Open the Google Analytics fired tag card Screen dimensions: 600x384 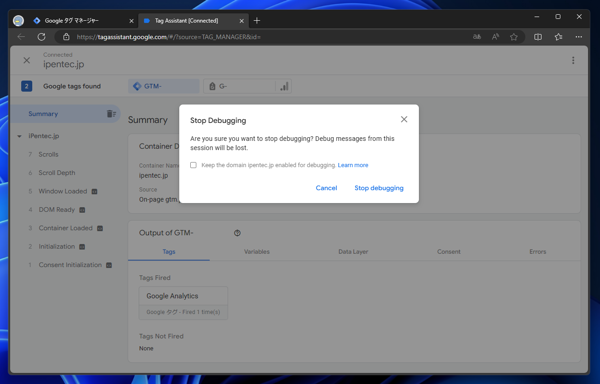[x=183, y=303]
